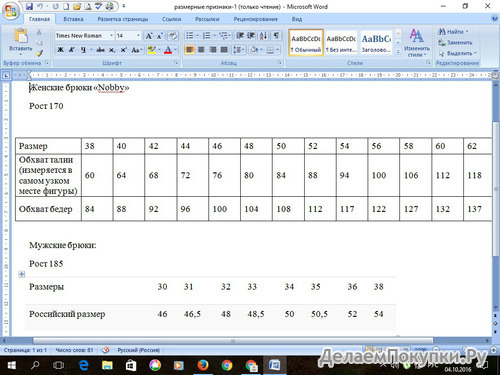
Task: Click the sort A-Z icon
Action: 263,35
